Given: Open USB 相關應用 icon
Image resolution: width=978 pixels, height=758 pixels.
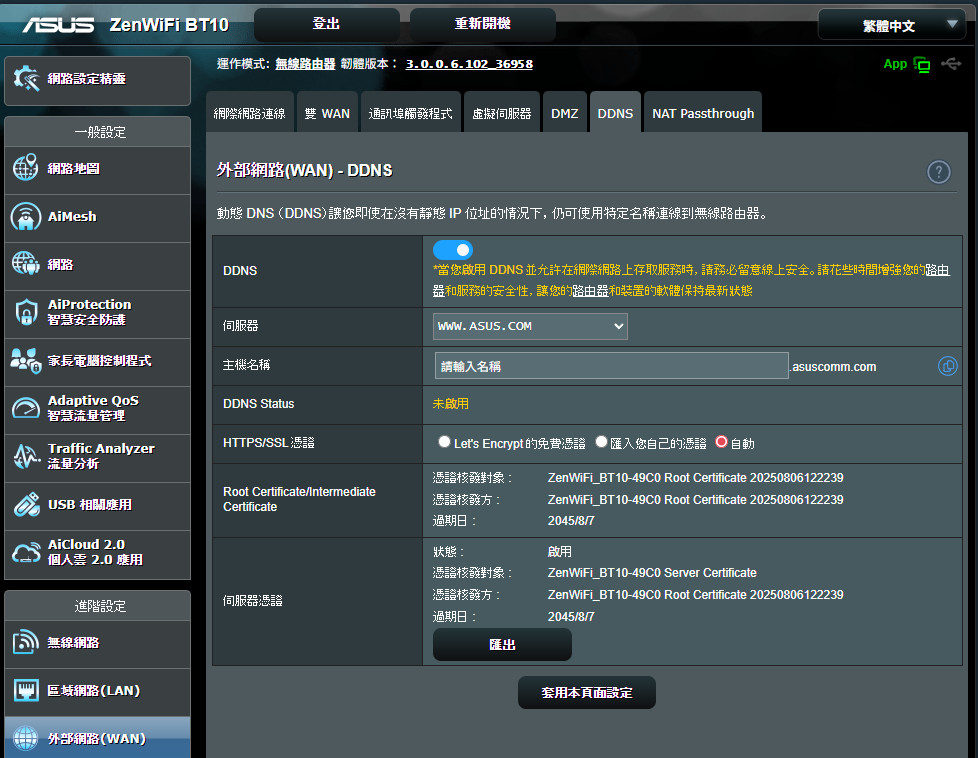Looking at the screenshot, I should pyautogui.click(x=26, y=505).
